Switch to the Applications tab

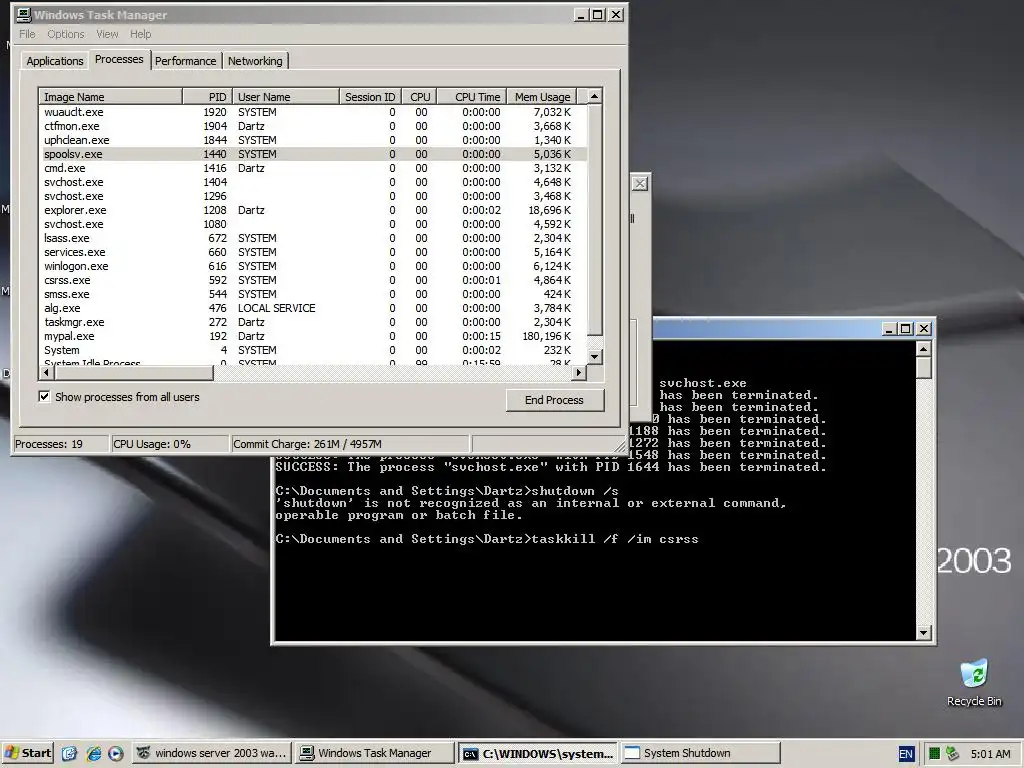click(x=55, y=61)
